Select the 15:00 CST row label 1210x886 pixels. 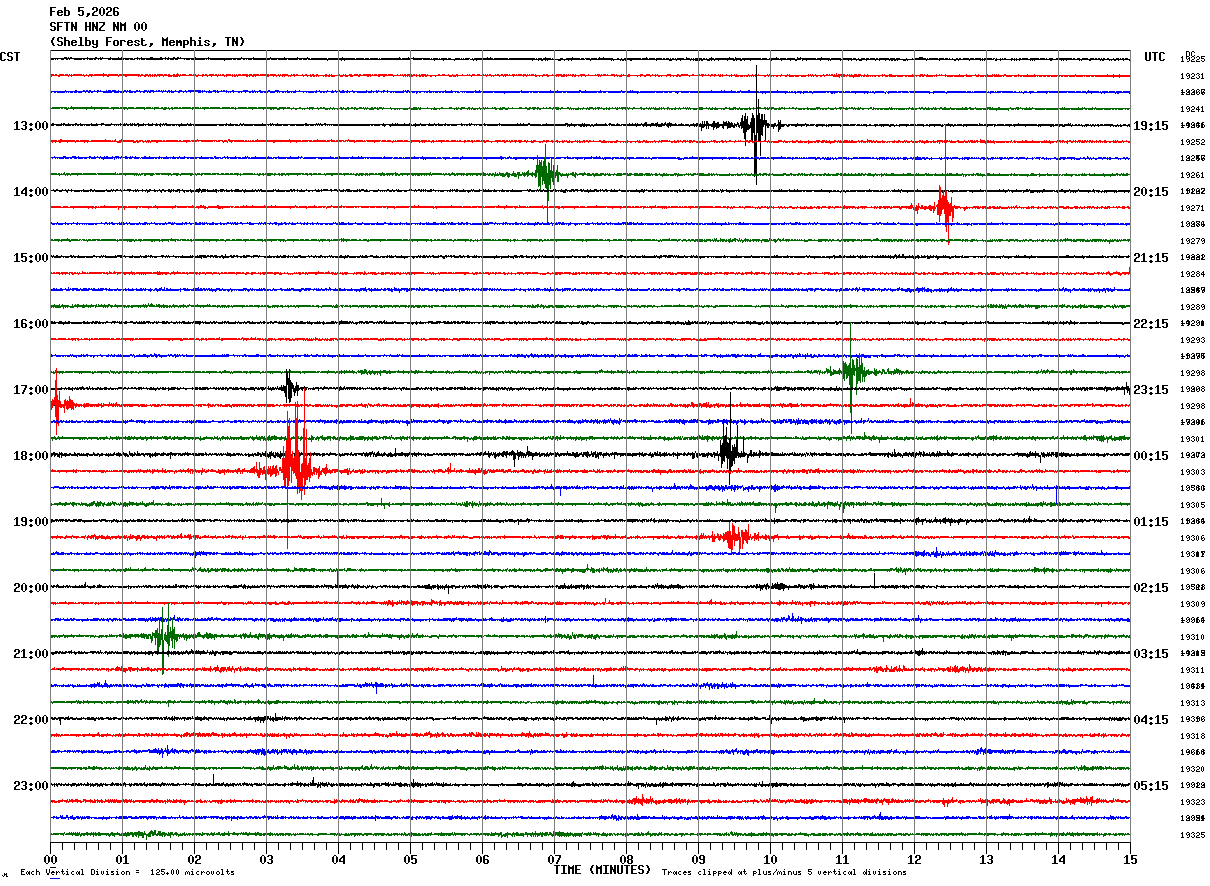(30, 258)
